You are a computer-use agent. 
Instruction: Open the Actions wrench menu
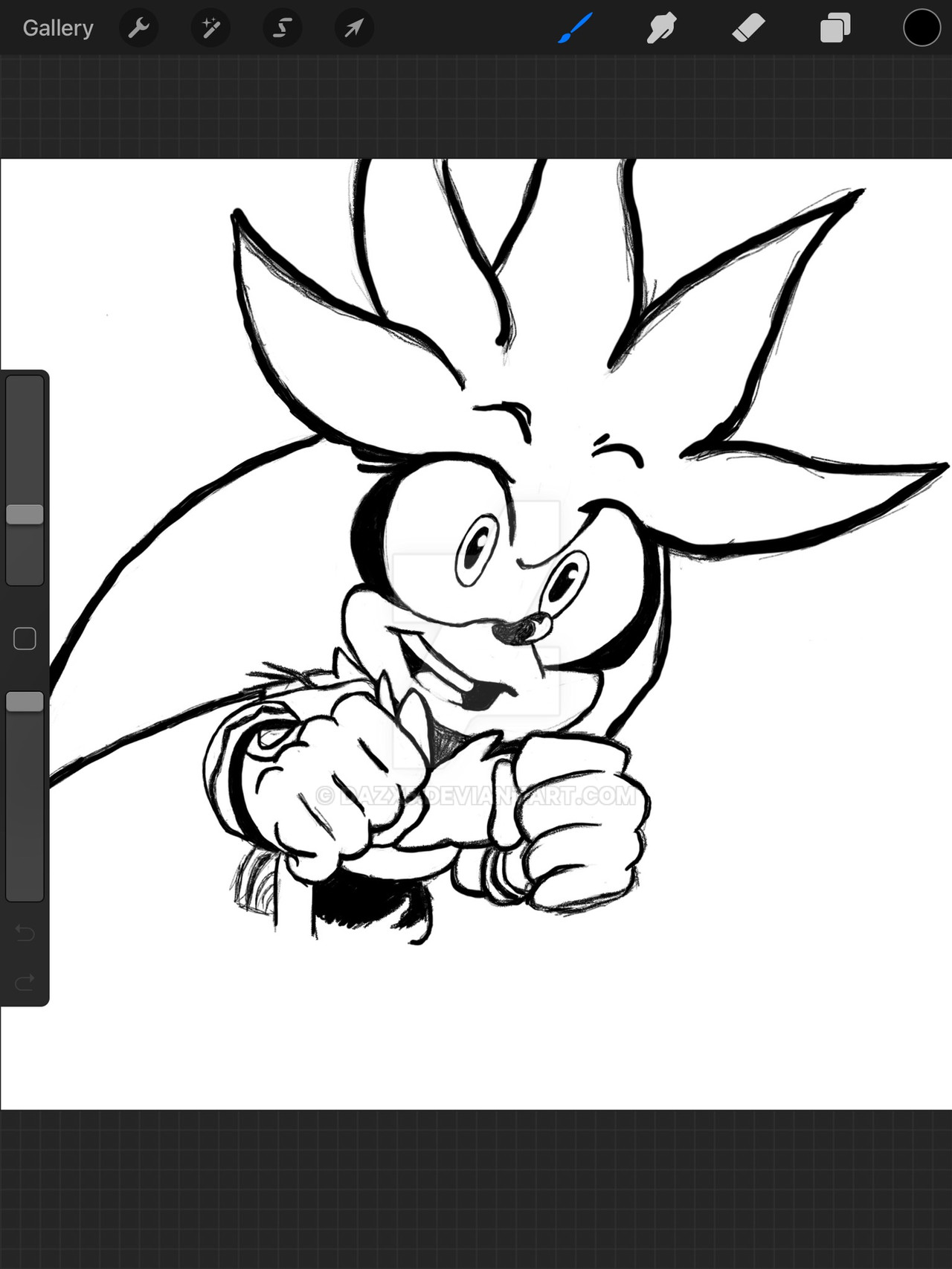coord(138,28)
